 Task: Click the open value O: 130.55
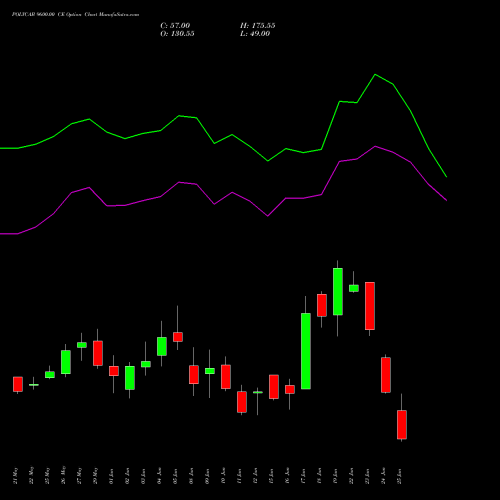point(177,34)
